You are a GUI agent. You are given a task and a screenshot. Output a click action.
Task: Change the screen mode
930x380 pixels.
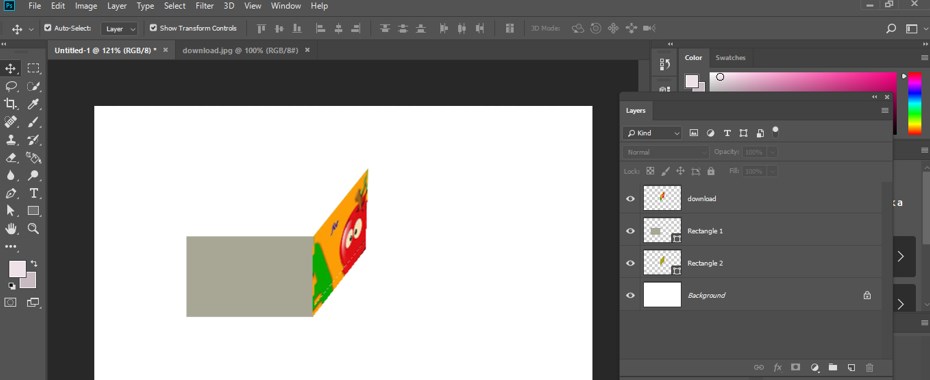pyautogui.click(x=33, y=302)
